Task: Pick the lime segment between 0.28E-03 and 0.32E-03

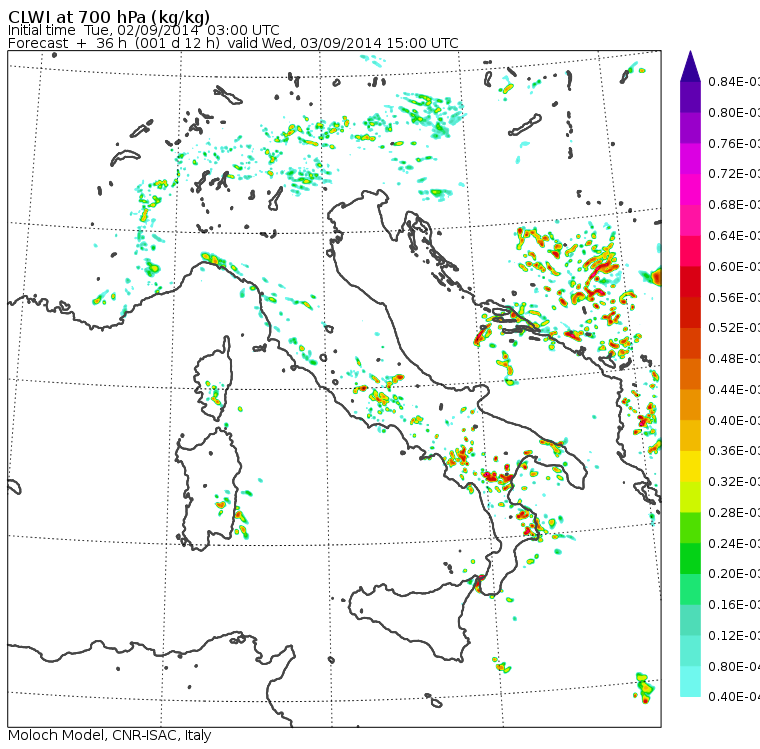Action: 690,497
